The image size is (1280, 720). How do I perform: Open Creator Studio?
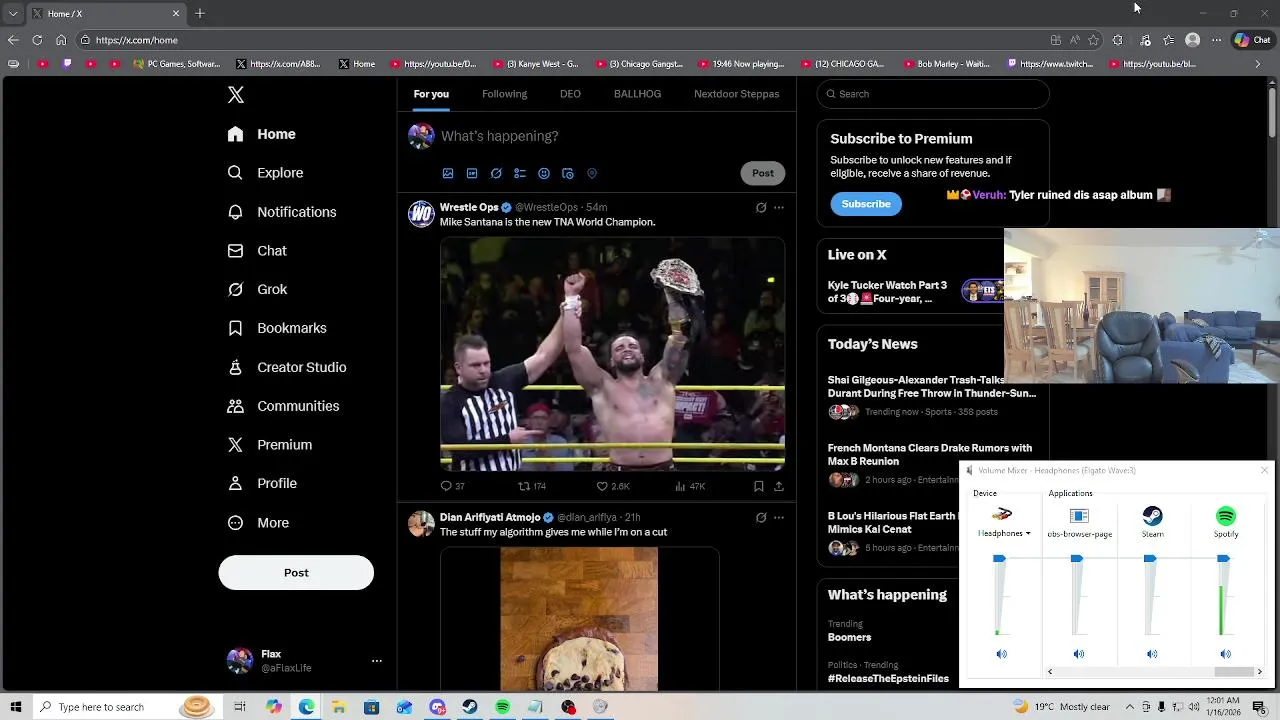(286, 367)
